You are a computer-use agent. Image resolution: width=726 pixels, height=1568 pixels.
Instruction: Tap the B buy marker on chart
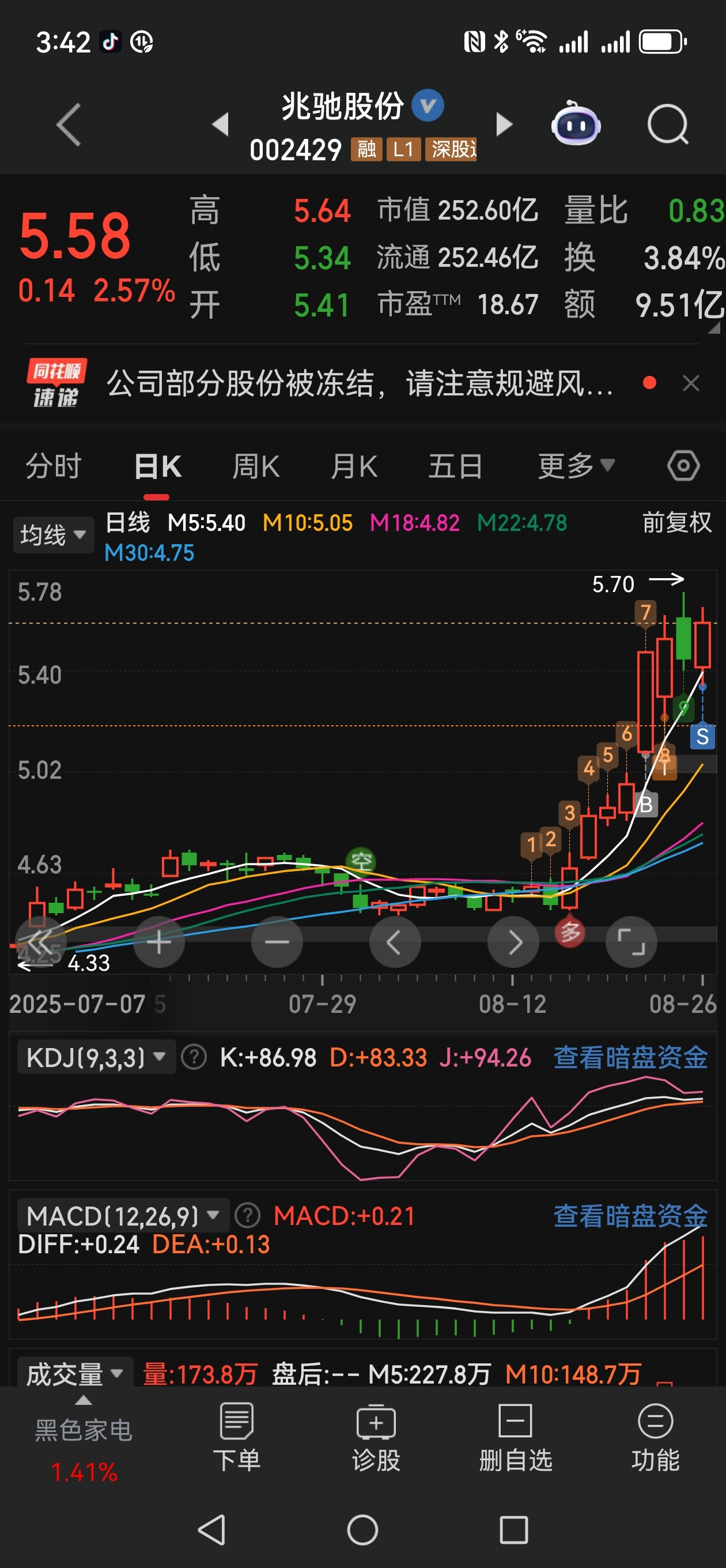pos(646,804)
